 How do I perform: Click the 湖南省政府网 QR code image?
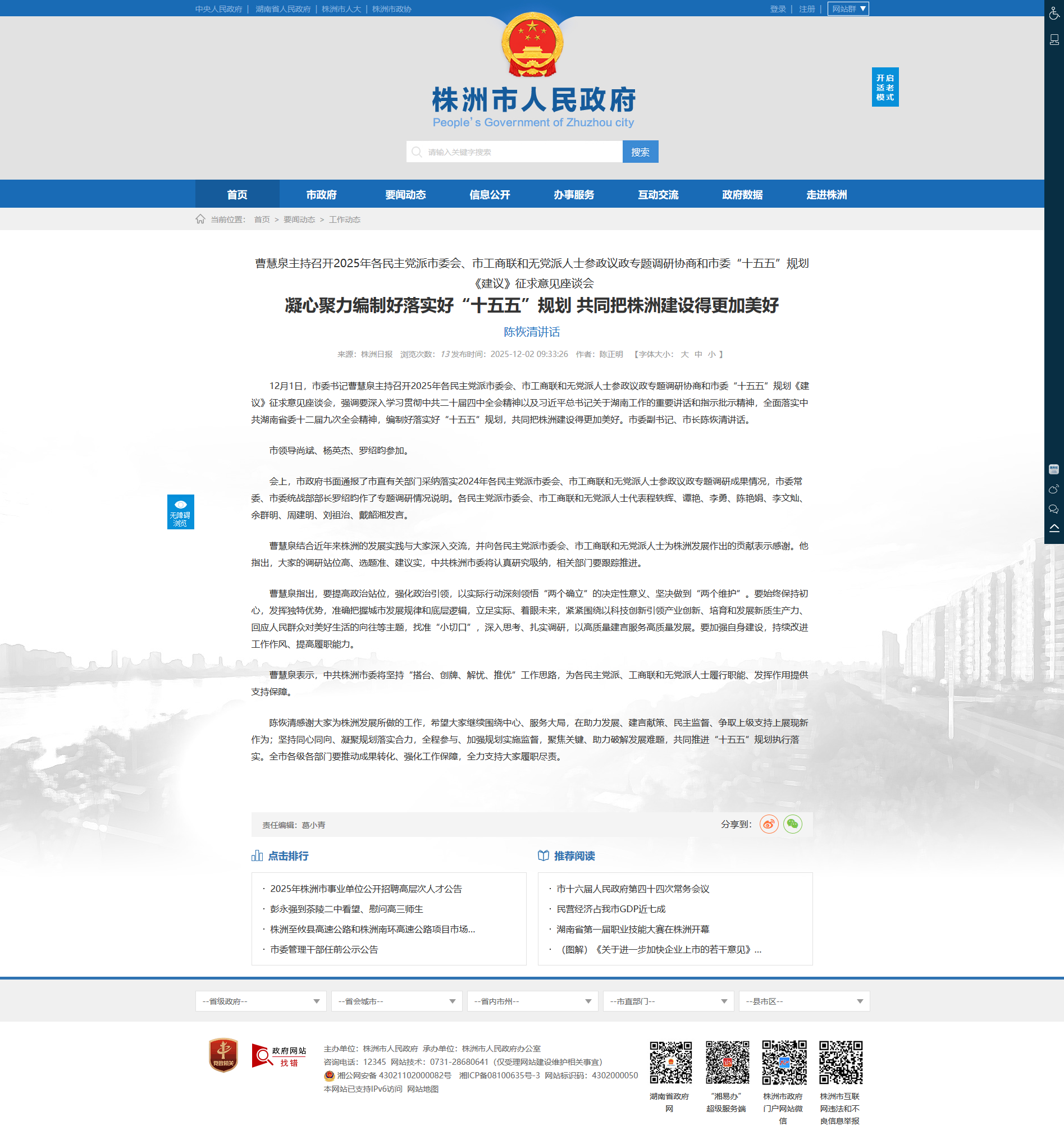click(670, 1062)
